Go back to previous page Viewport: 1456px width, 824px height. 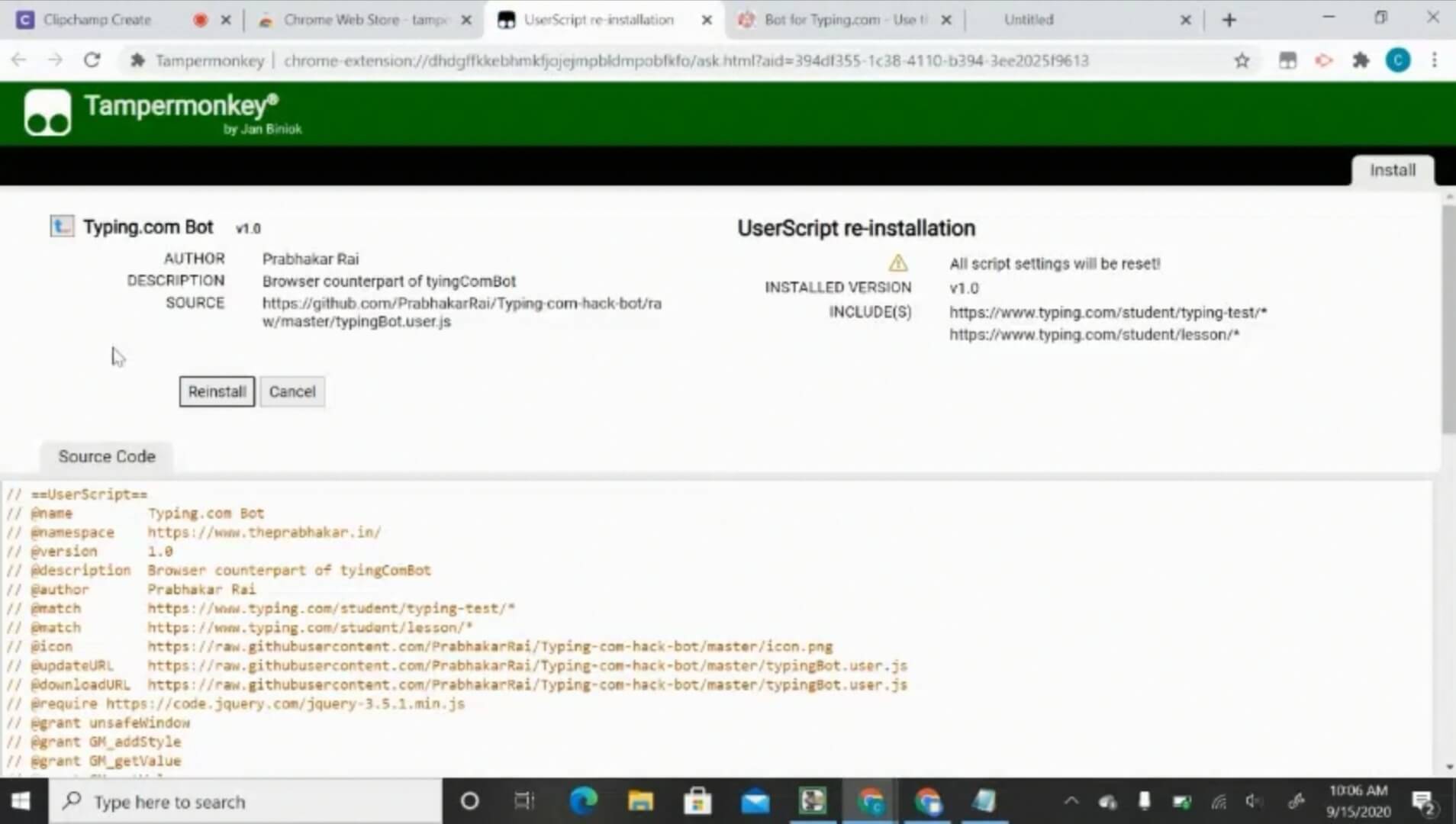click(19, 60)
